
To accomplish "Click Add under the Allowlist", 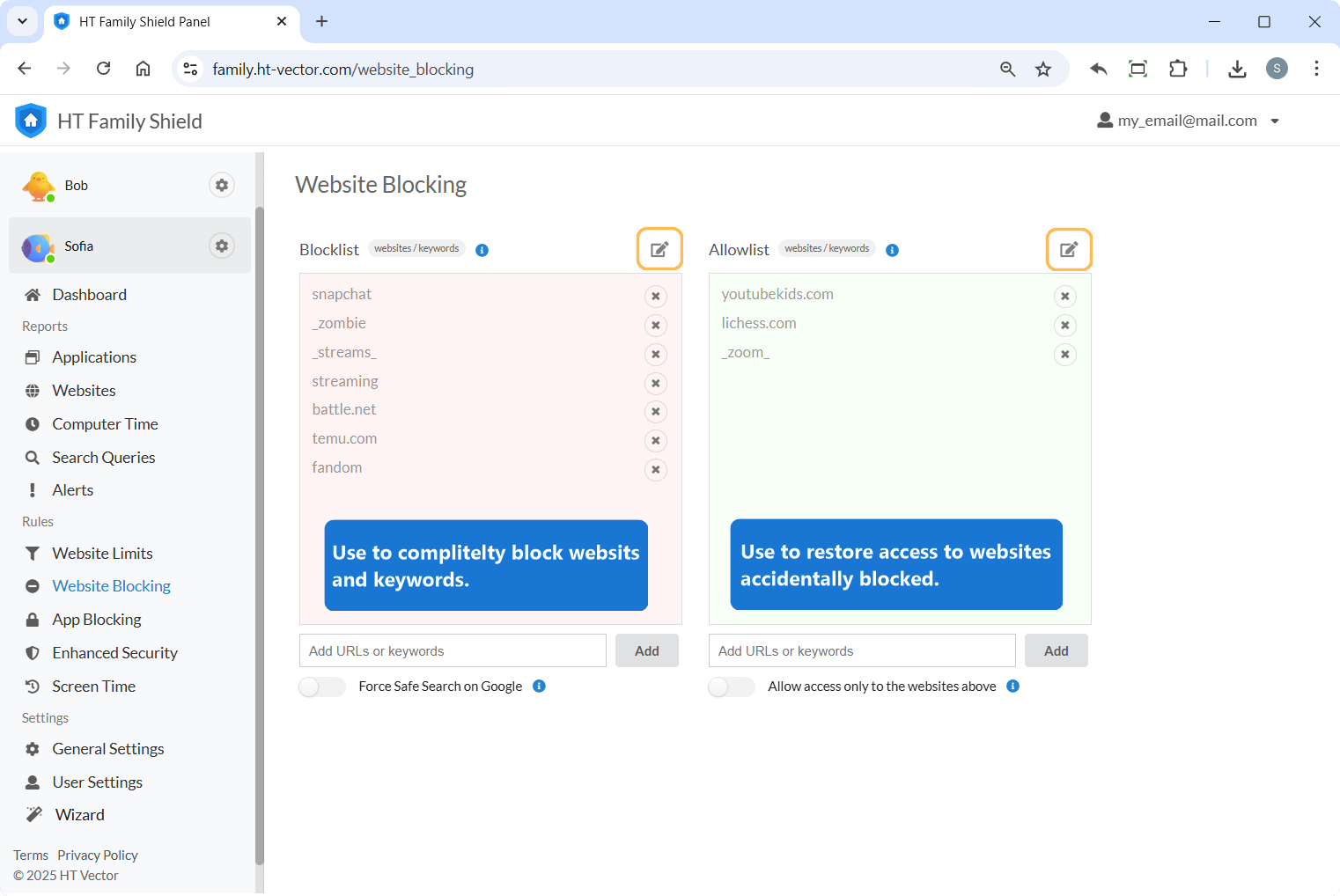I will click(1056, 650).
